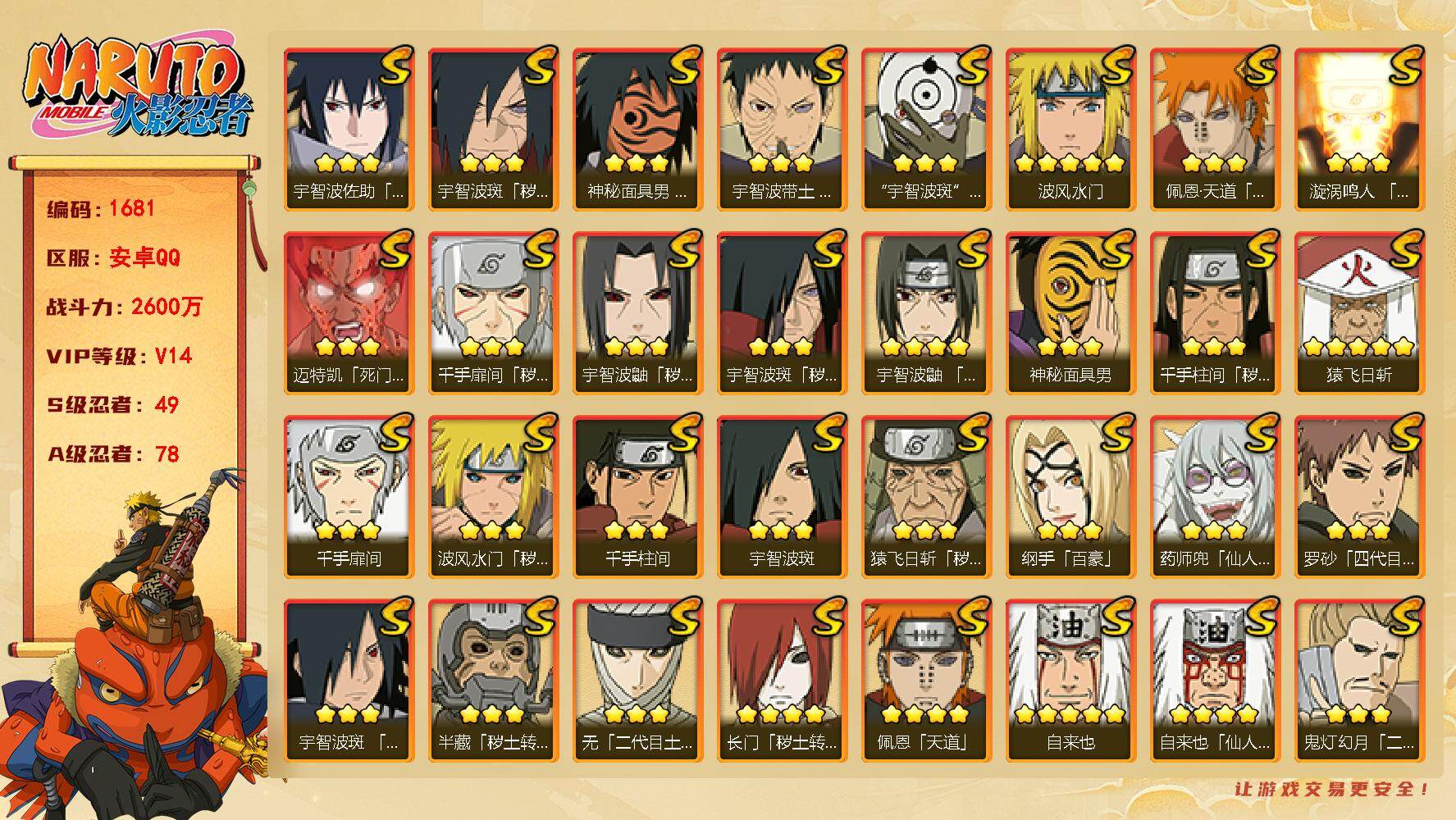Choose the 猿飞日斩 Hokage hat card
The width and height of the screenshot is (1456, 820).
click(1359, 313)
